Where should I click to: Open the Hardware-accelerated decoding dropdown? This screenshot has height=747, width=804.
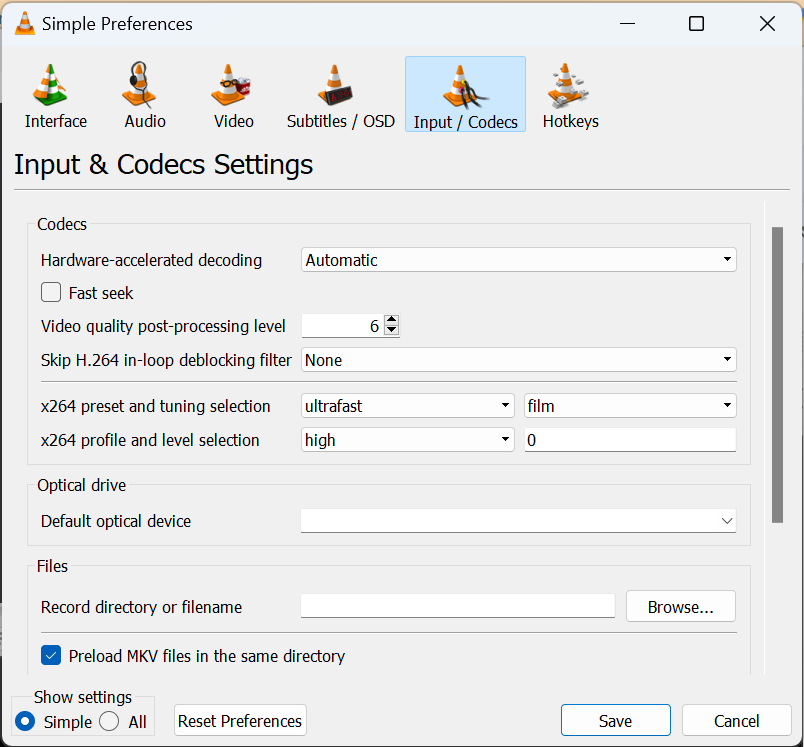tap(518, 259)
